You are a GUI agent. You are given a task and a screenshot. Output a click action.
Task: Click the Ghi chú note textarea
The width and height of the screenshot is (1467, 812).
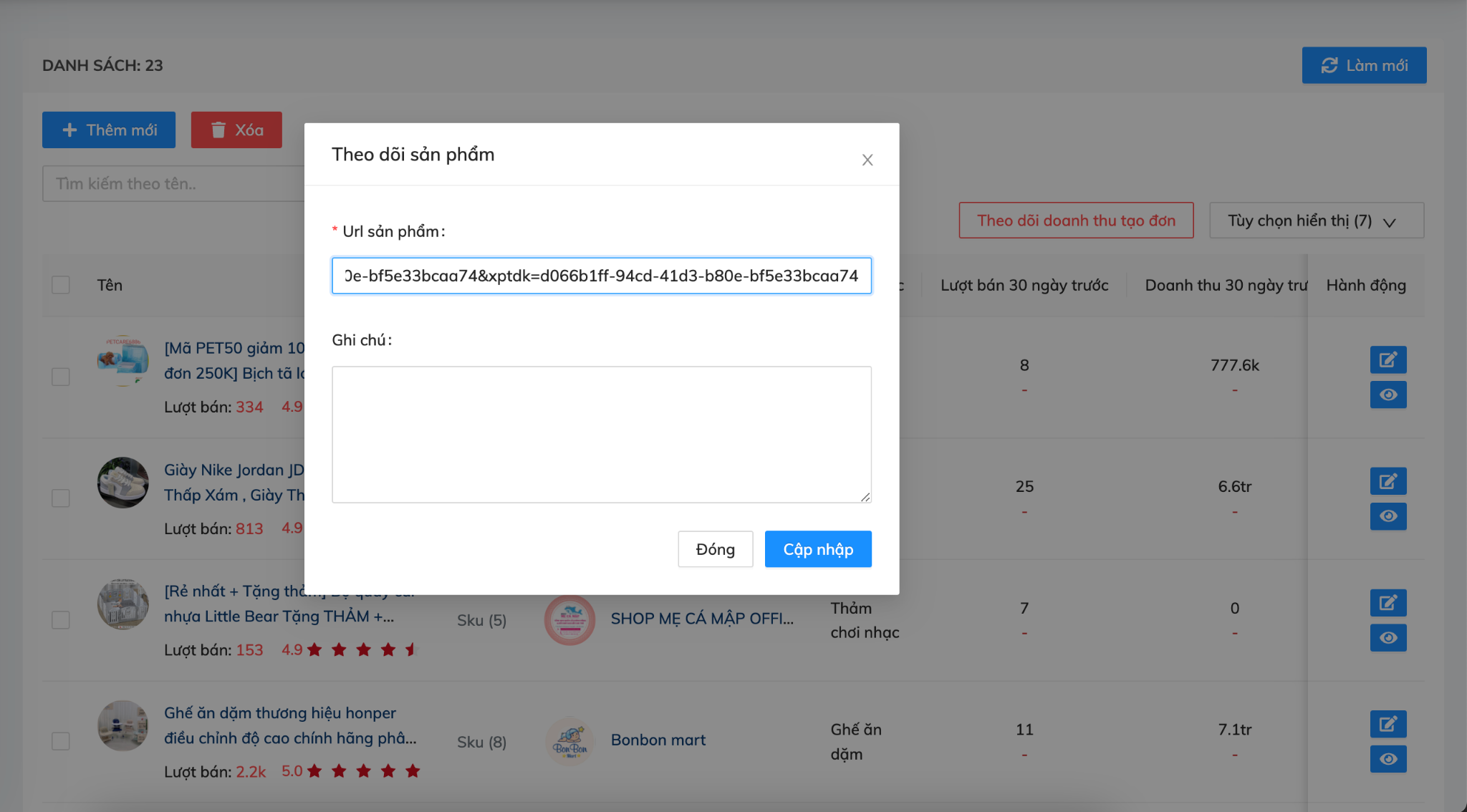pos(601,434)
